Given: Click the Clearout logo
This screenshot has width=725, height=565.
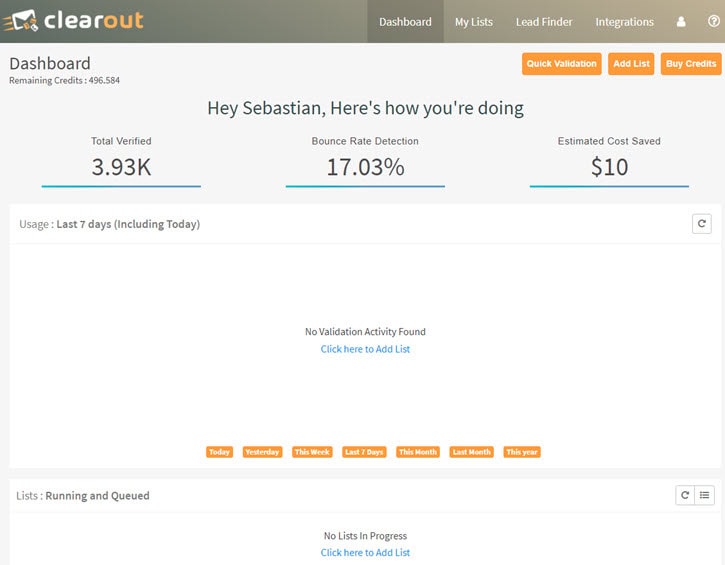Looking at the screenshot, I should point(80,21).
